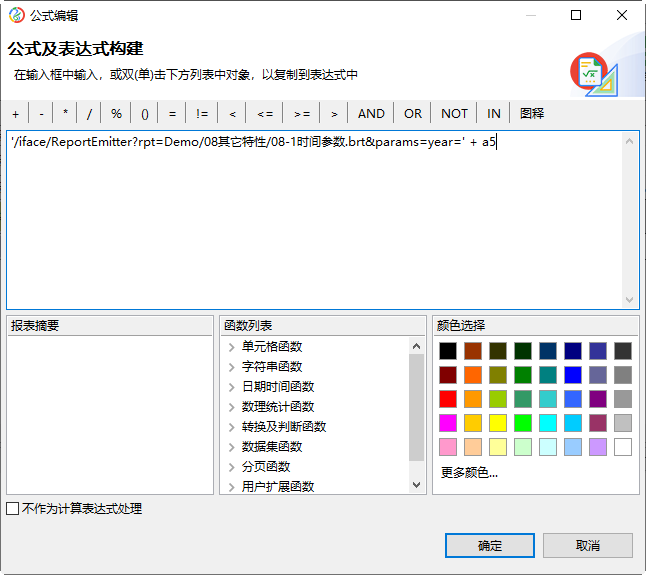Click the division slash operator
646x575 pixels.
click(90, 114)
